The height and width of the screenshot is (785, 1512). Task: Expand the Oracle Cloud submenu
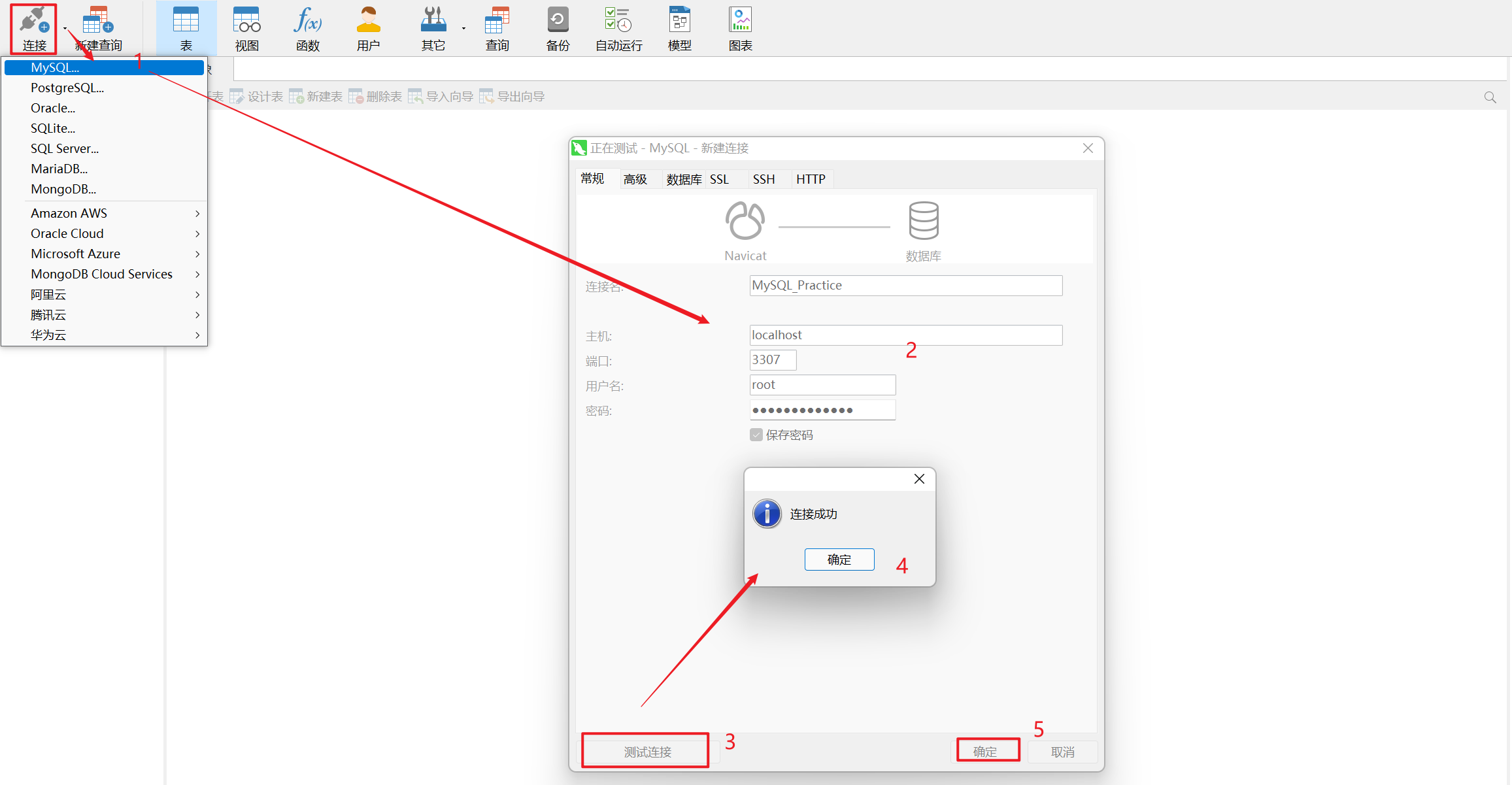(x=197, y=234)
